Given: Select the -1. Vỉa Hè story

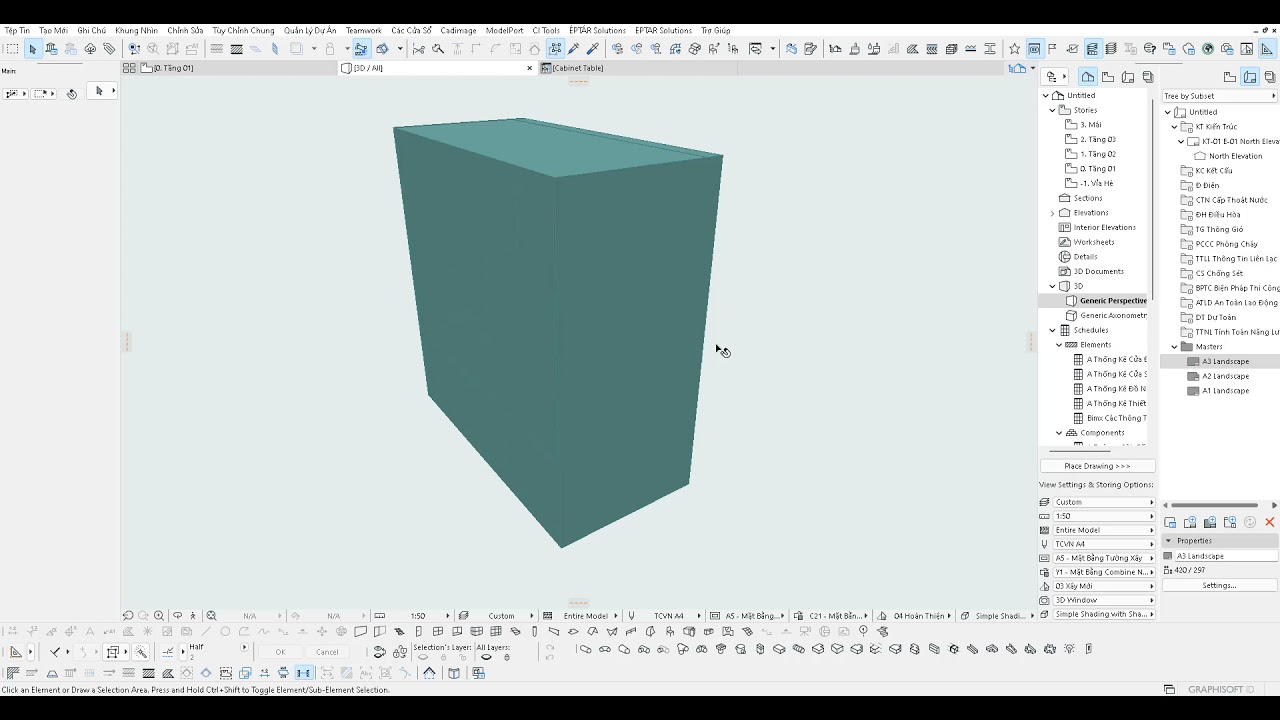Looking at the screenshot, I should click(x=1096, y=184).
